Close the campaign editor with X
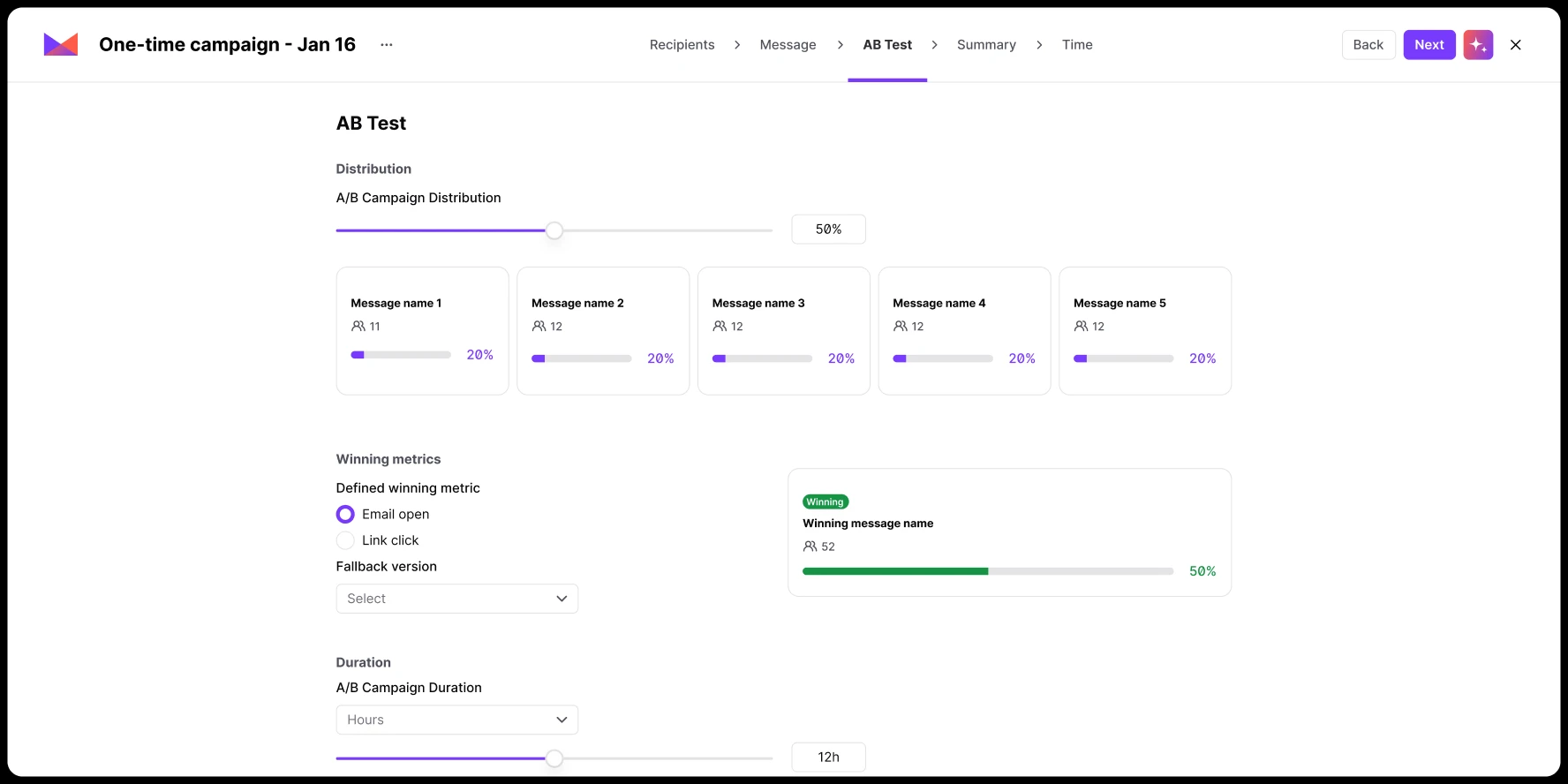 tap(1516, 45)
